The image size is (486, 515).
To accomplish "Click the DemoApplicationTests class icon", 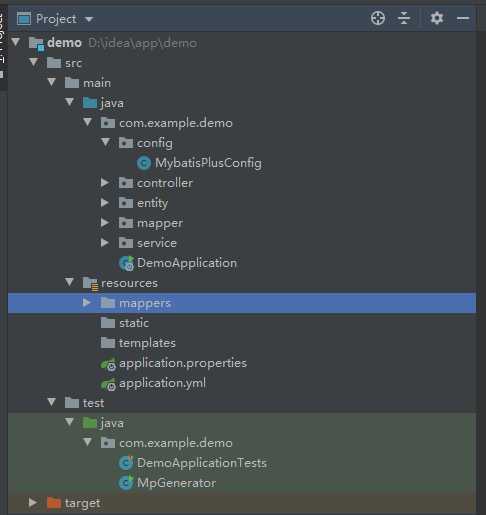I will (x=126, y=463).
